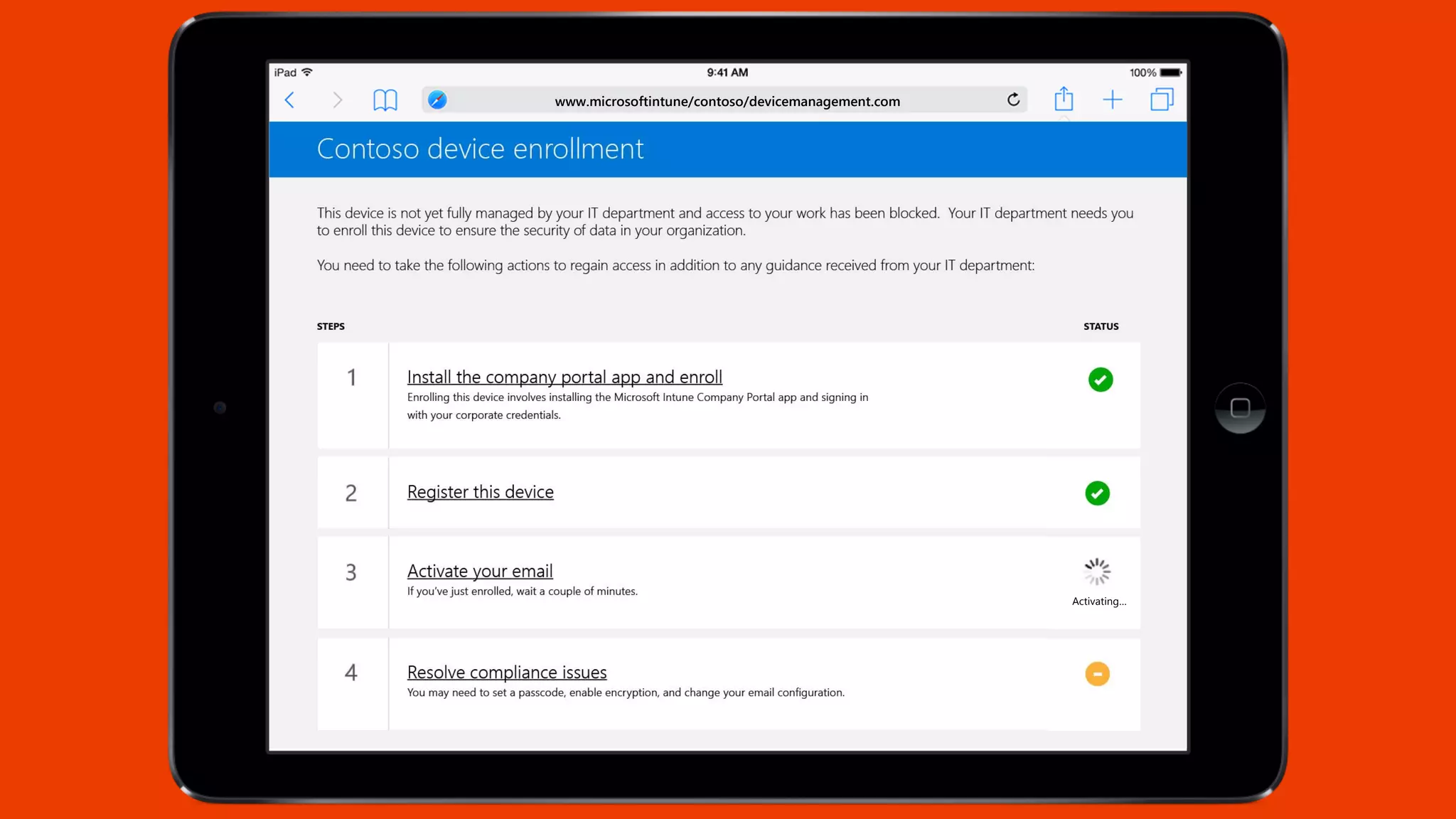Click green checkmark for Register this device
The image size is (1456, 819).
(1097, 493)
